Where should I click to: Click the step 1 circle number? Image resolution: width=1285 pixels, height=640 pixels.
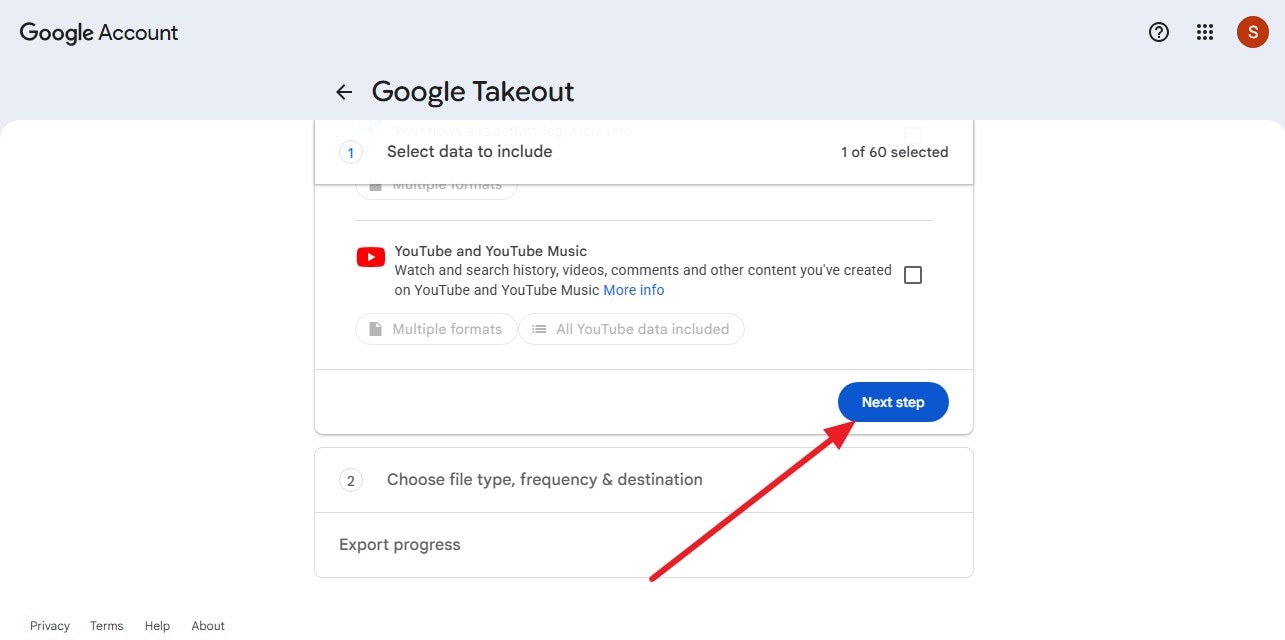[x=351, y=153]
